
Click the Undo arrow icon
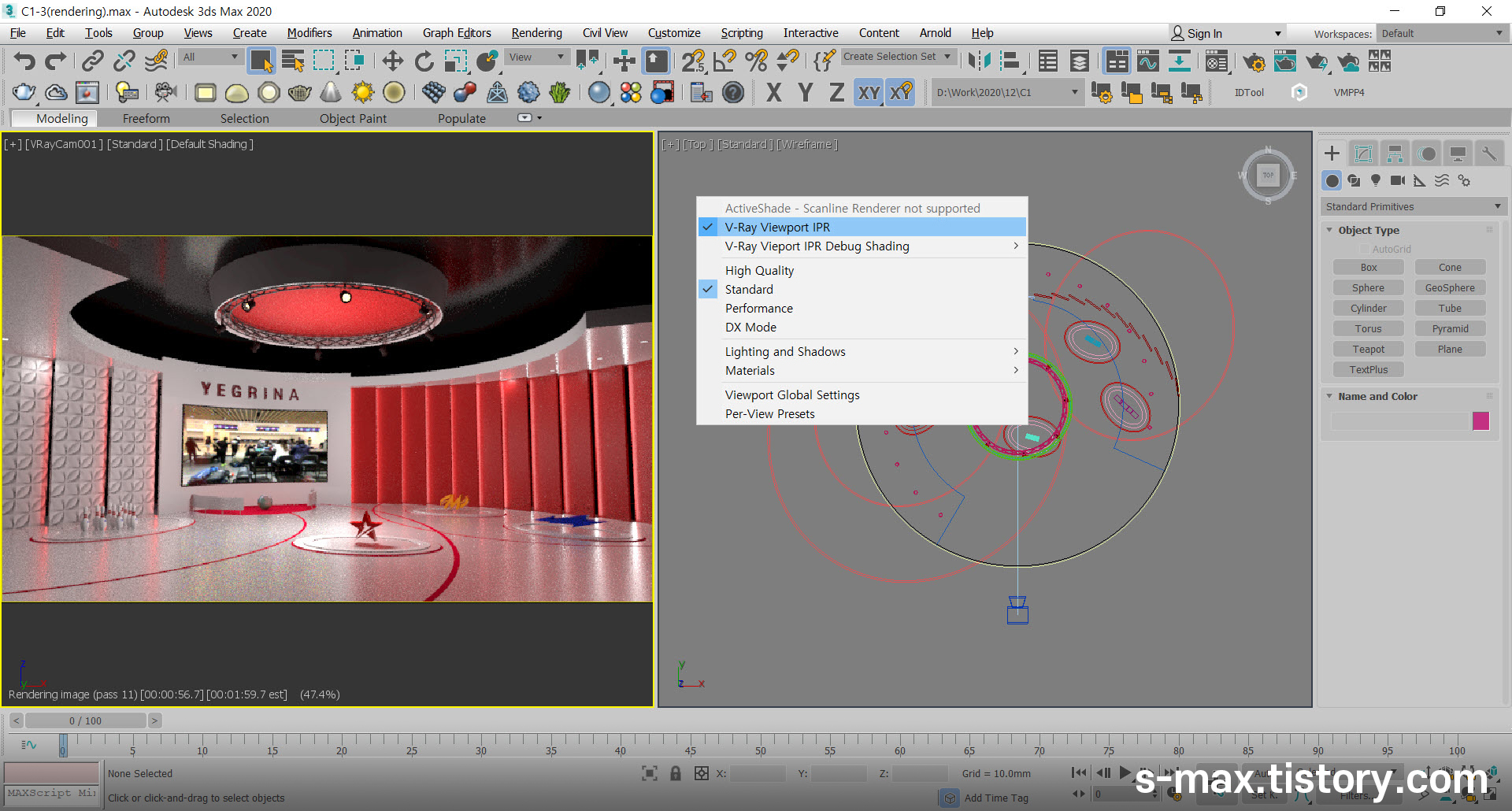pyautogui.click(x=24, y=61)
